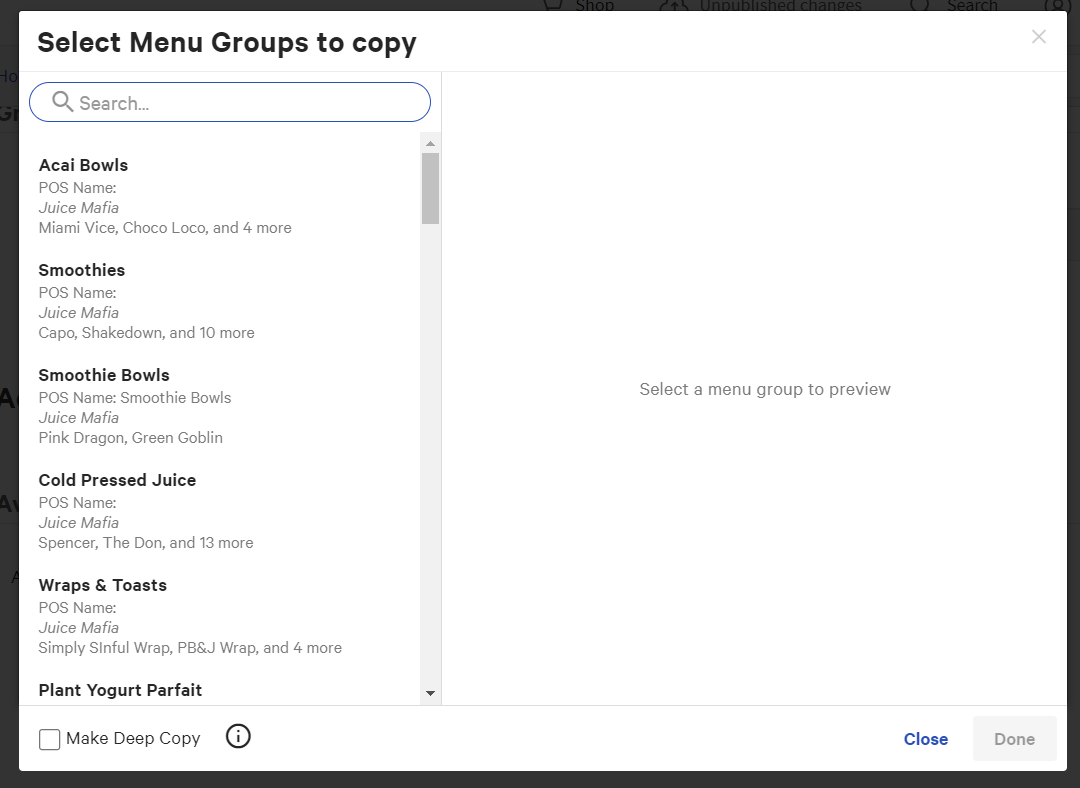
Task: Pick the Cold Pressed Juice group
Action: click(117, 480)
